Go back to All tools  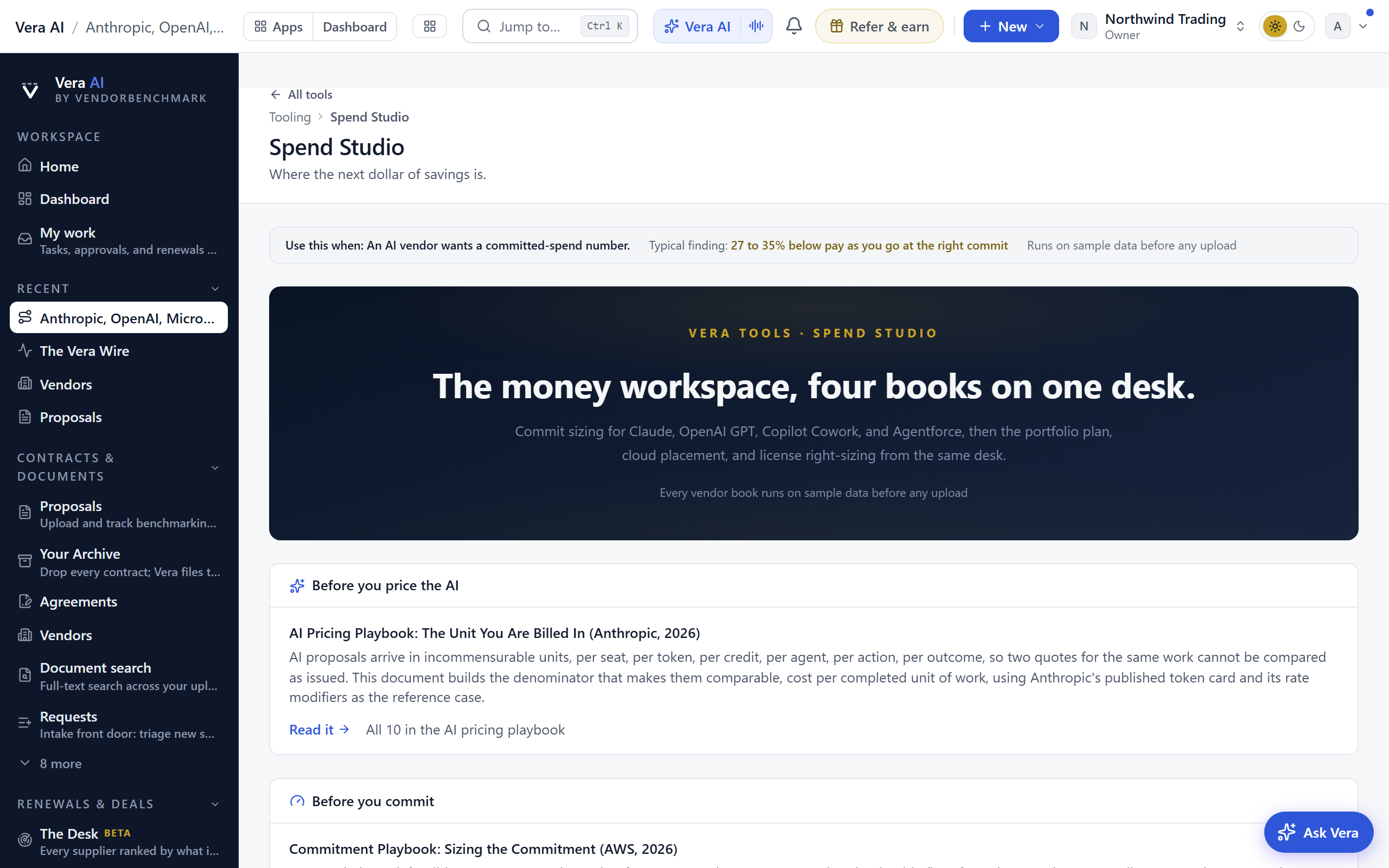click(x=301, y=95)
